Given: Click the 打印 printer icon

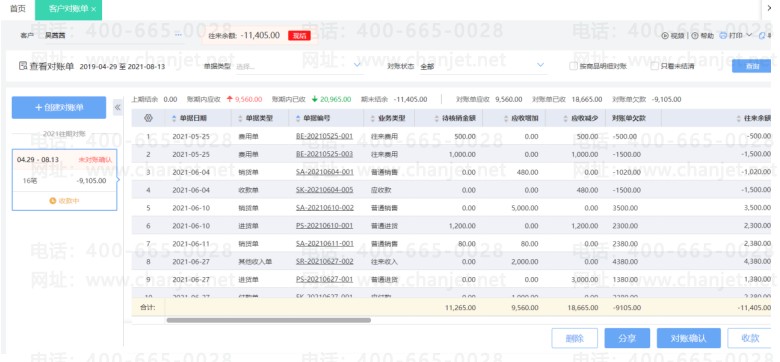Looking at the screenshot, I should [723, 36].
